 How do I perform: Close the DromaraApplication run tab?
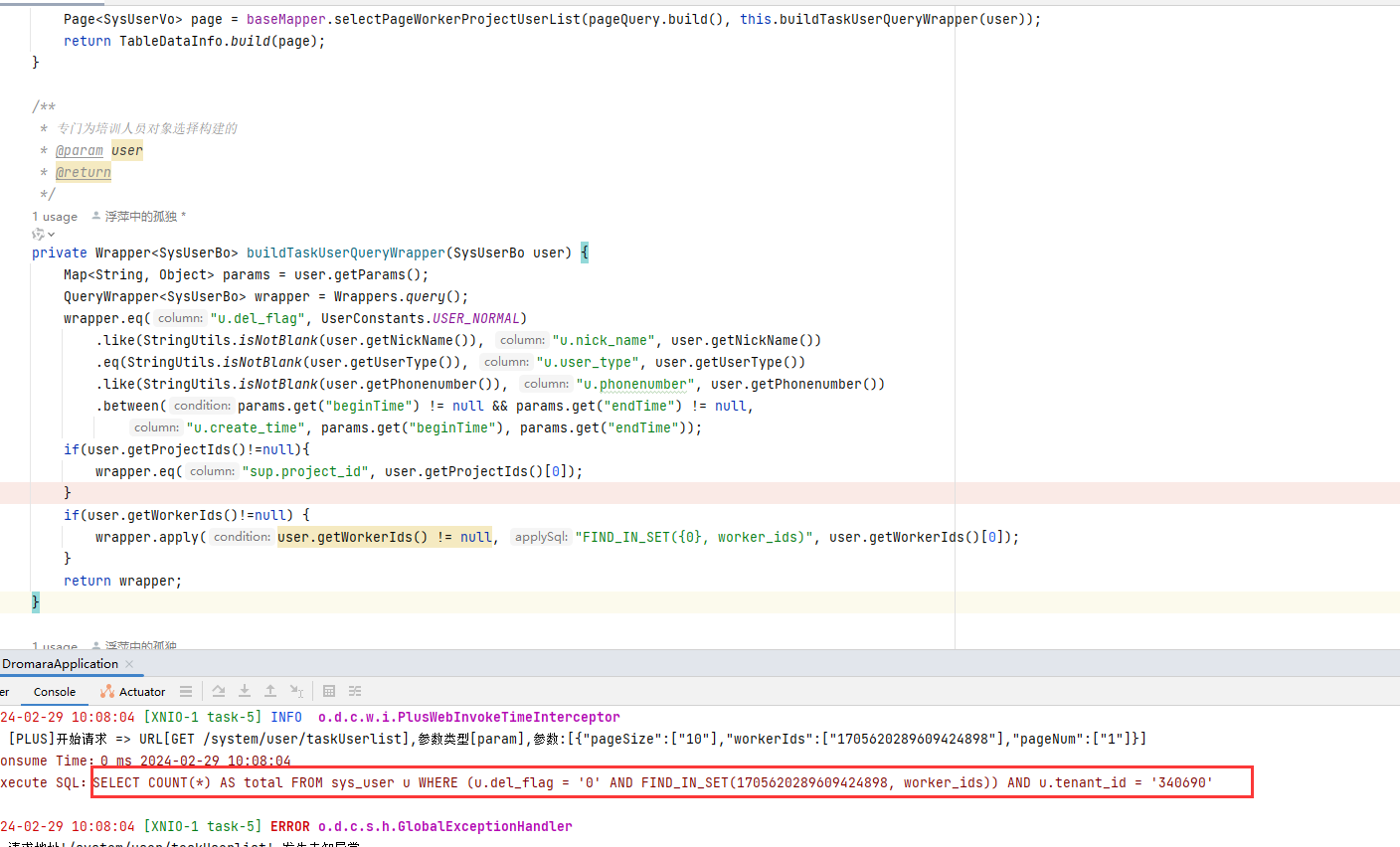pos(129,664)
